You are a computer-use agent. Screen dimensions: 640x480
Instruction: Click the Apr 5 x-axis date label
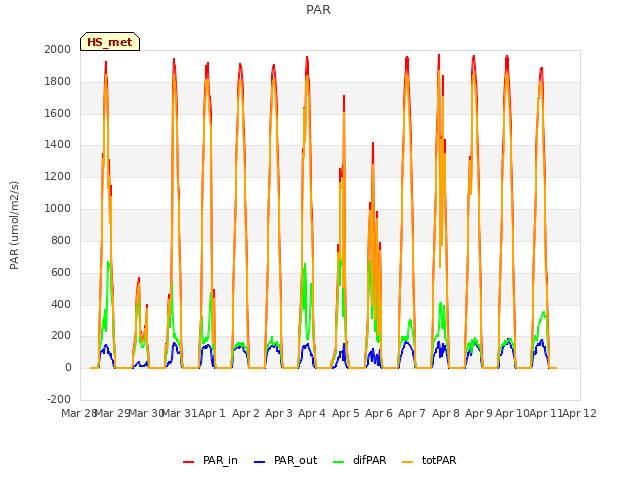point(346,413)
